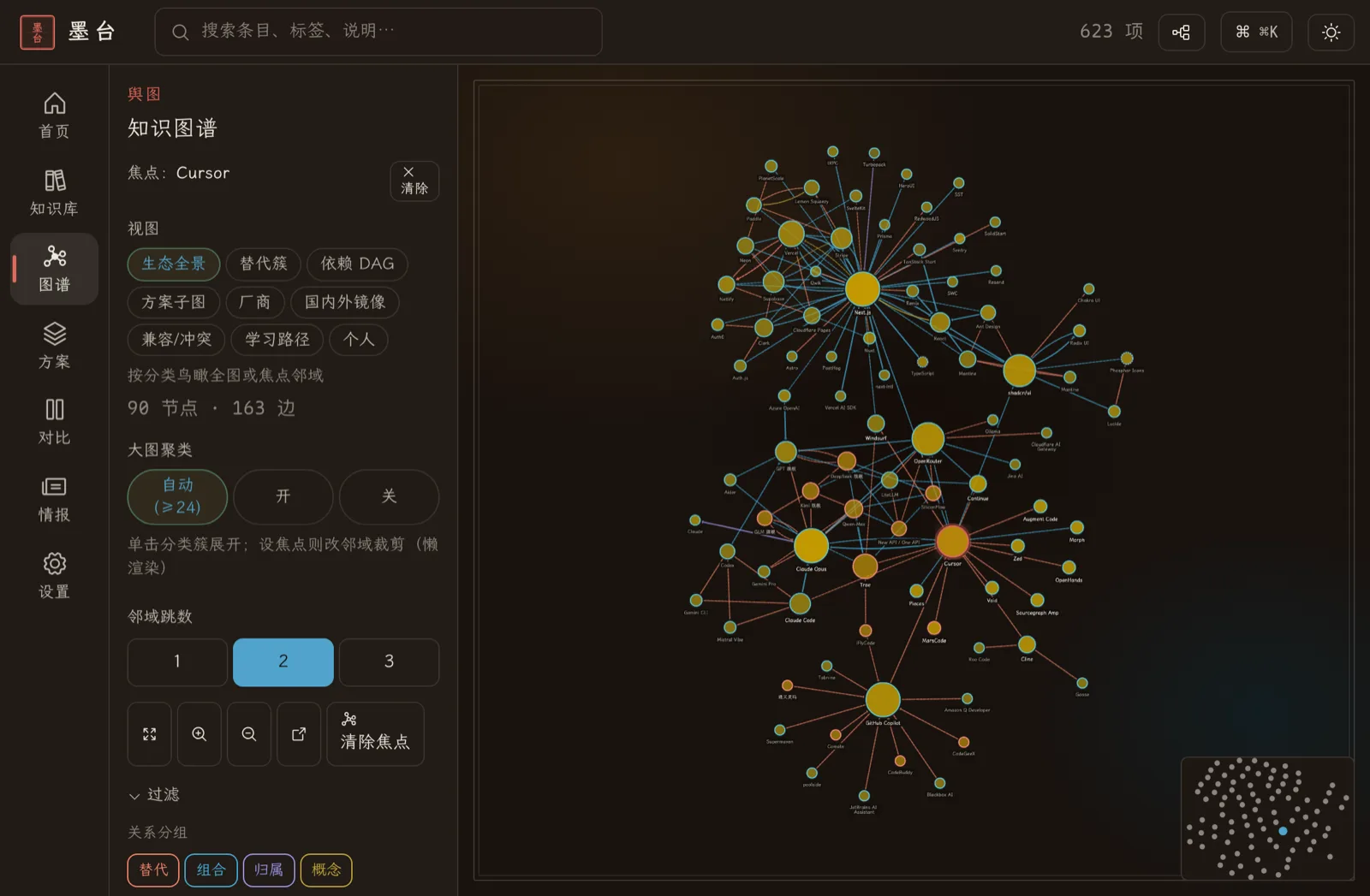Switch to the 国内外镜像 view

click(345, 302)
